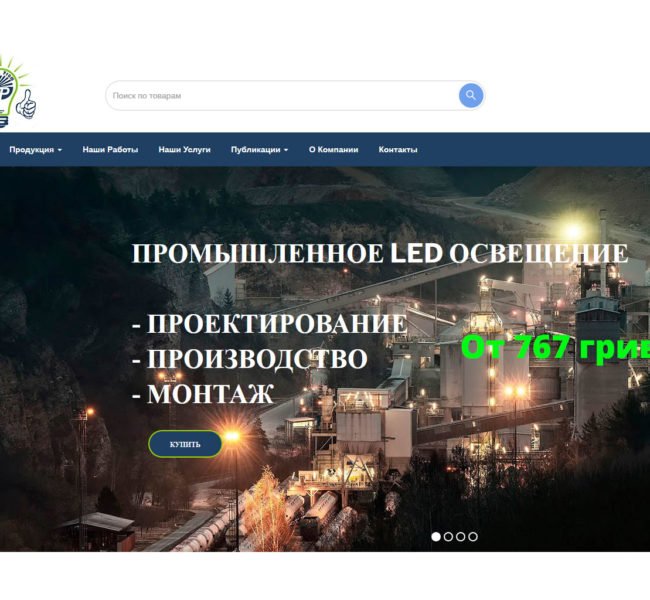The height and width of the screenshot is (600, 650).
Task: Click the light bulb company logo
Action: (x=18, y=91)
